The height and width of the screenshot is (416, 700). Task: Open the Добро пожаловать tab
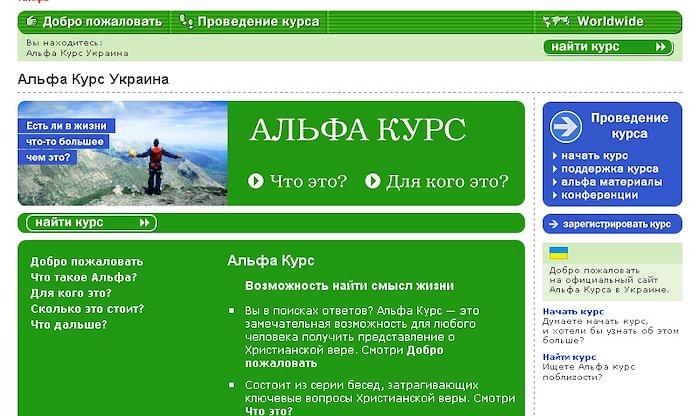[94, 22]
